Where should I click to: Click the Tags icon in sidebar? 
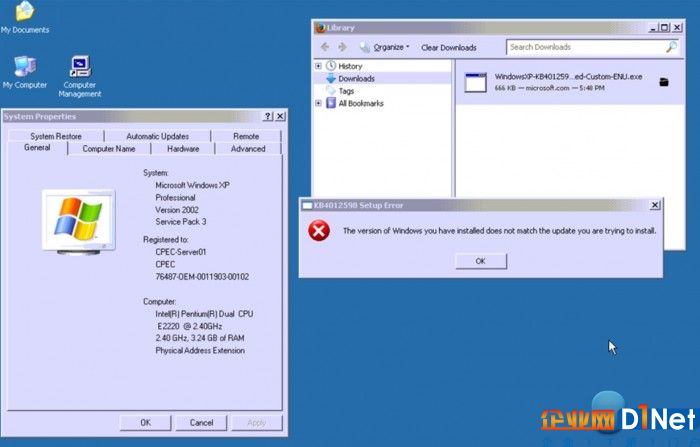pyautogui.click(x=331, y=91)
